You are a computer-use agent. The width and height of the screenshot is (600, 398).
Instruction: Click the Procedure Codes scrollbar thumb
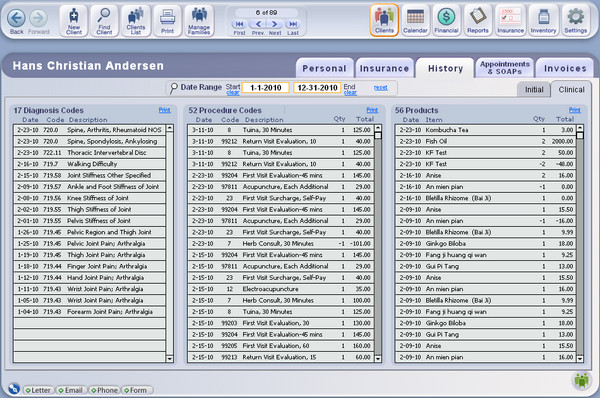[x=378, y=135]
